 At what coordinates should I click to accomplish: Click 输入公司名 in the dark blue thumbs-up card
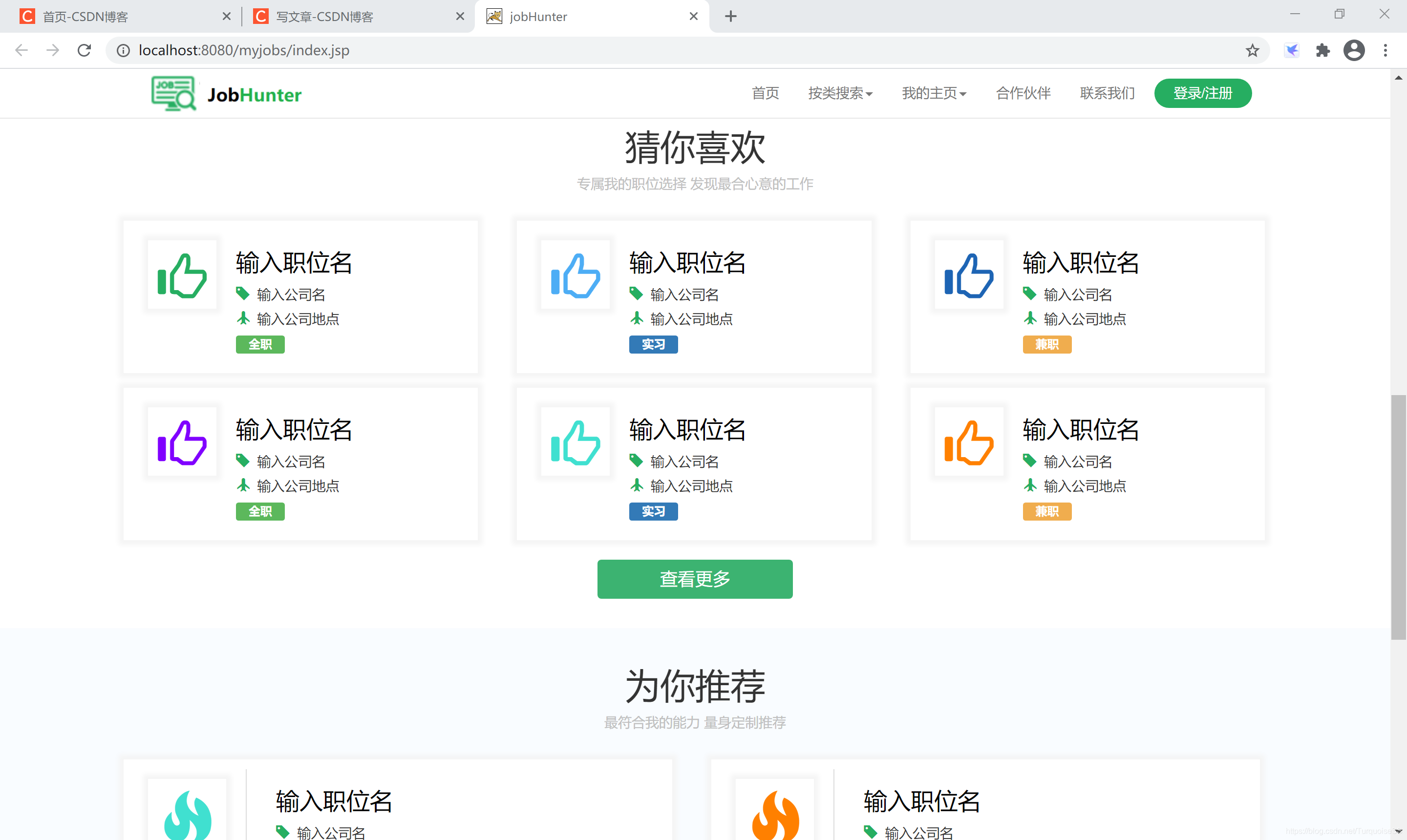tap(1077, 294)
